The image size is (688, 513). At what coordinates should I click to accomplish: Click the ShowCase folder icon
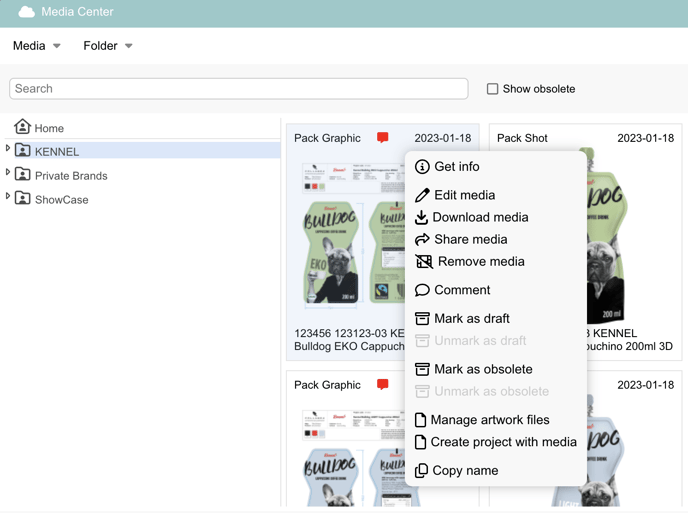point(22,198)
